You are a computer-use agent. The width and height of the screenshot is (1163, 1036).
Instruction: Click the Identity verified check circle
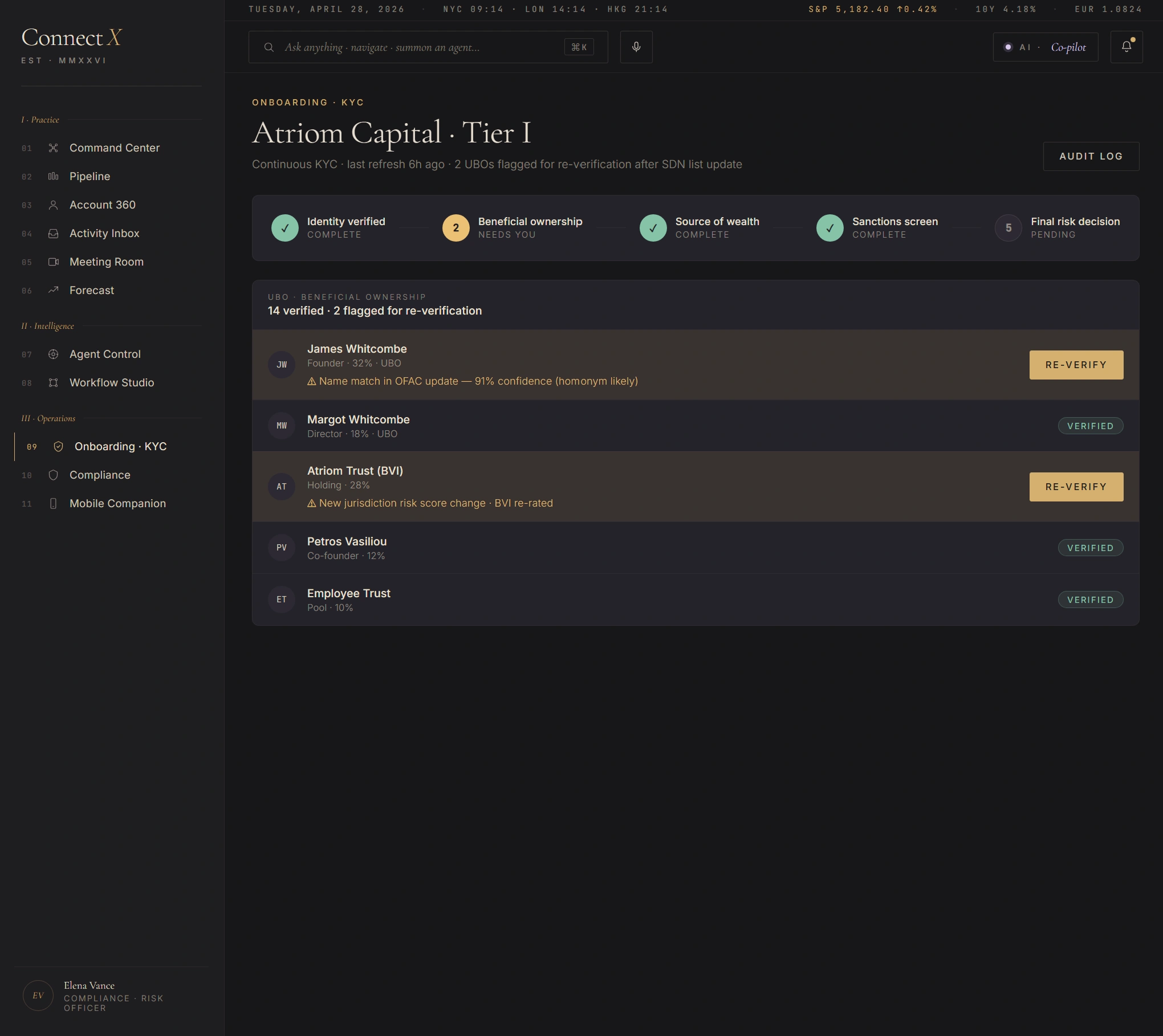285,227
